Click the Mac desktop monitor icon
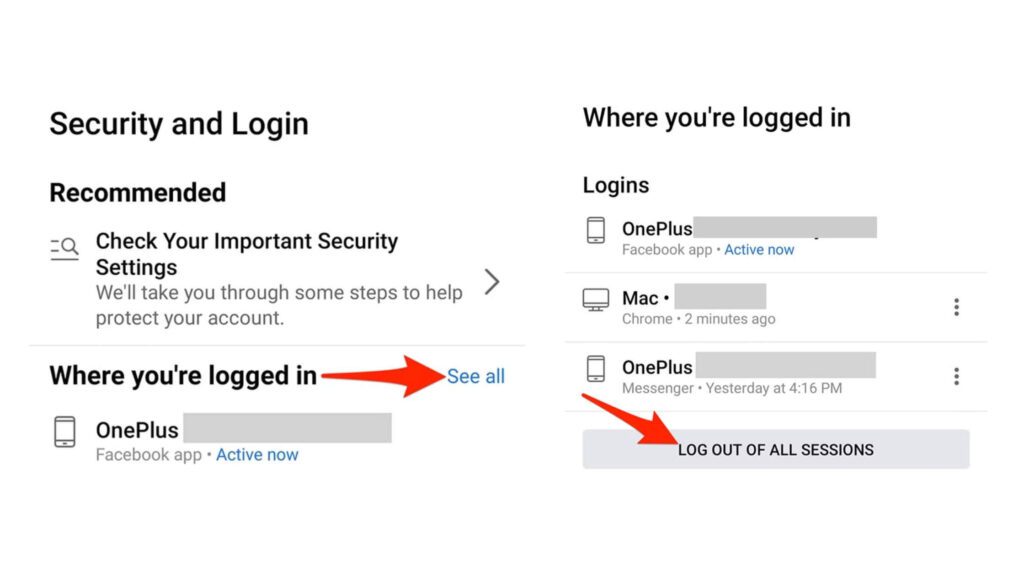1024x576 pixels. (597, 300)
